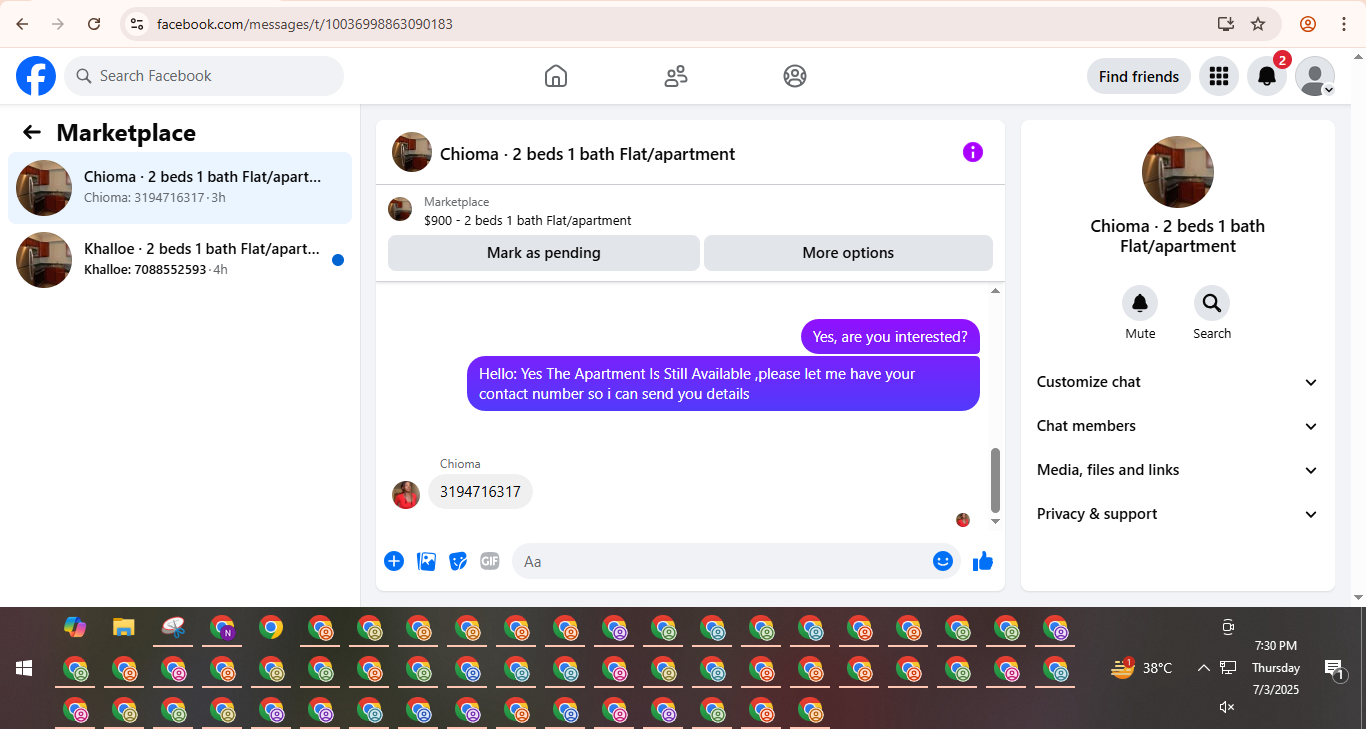This screenshot has width=1366, height=729.
Task: Open the Windows Start button
Action: [24, 668]
